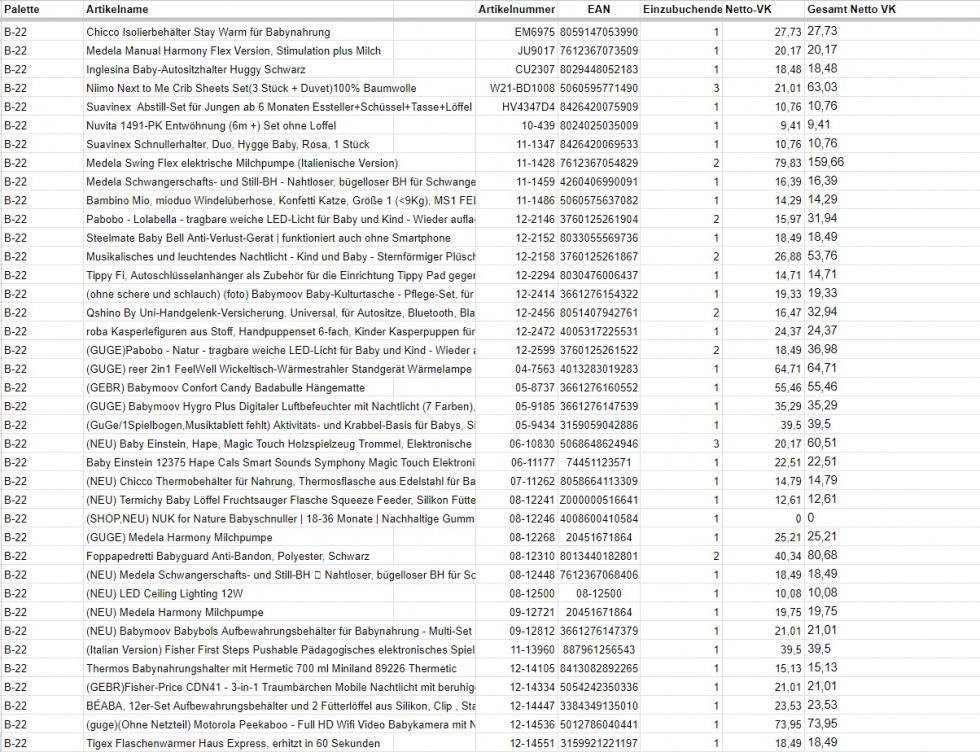Click Qshino By Uni-Handgelenk-Versicherung cell

[281, 313]
